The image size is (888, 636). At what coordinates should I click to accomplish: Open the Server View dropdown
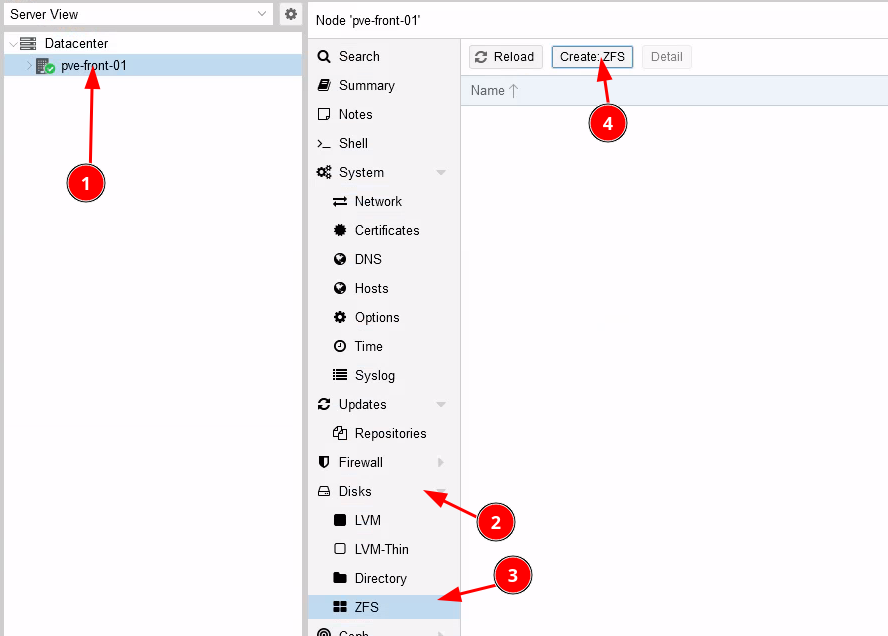[263, 14]
